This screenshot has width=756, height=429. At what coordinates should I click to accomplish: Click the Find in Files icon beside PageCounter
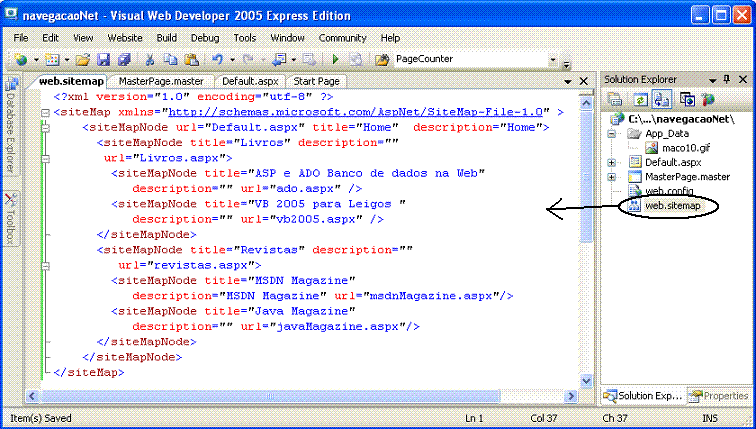click(x=382, y=59)
